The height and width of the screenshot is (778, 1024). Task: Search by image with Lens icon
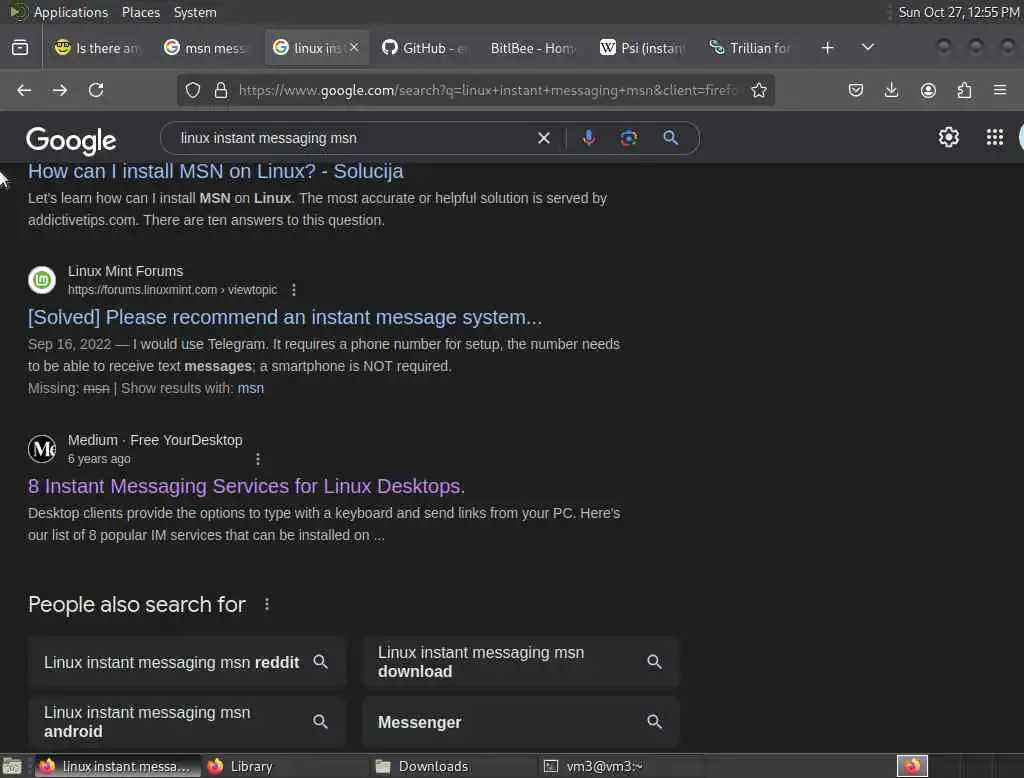click(628, 138)
